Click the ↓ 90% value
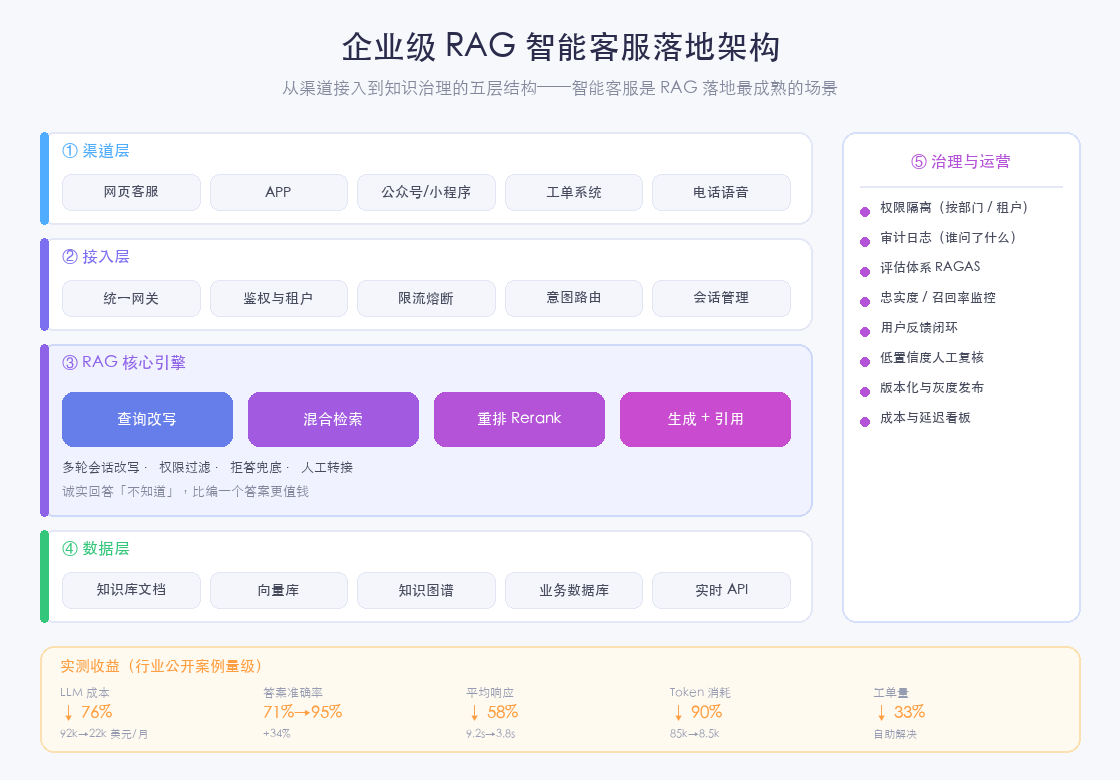This screenshot has width=1120, height=780. [x=698, y=712]
